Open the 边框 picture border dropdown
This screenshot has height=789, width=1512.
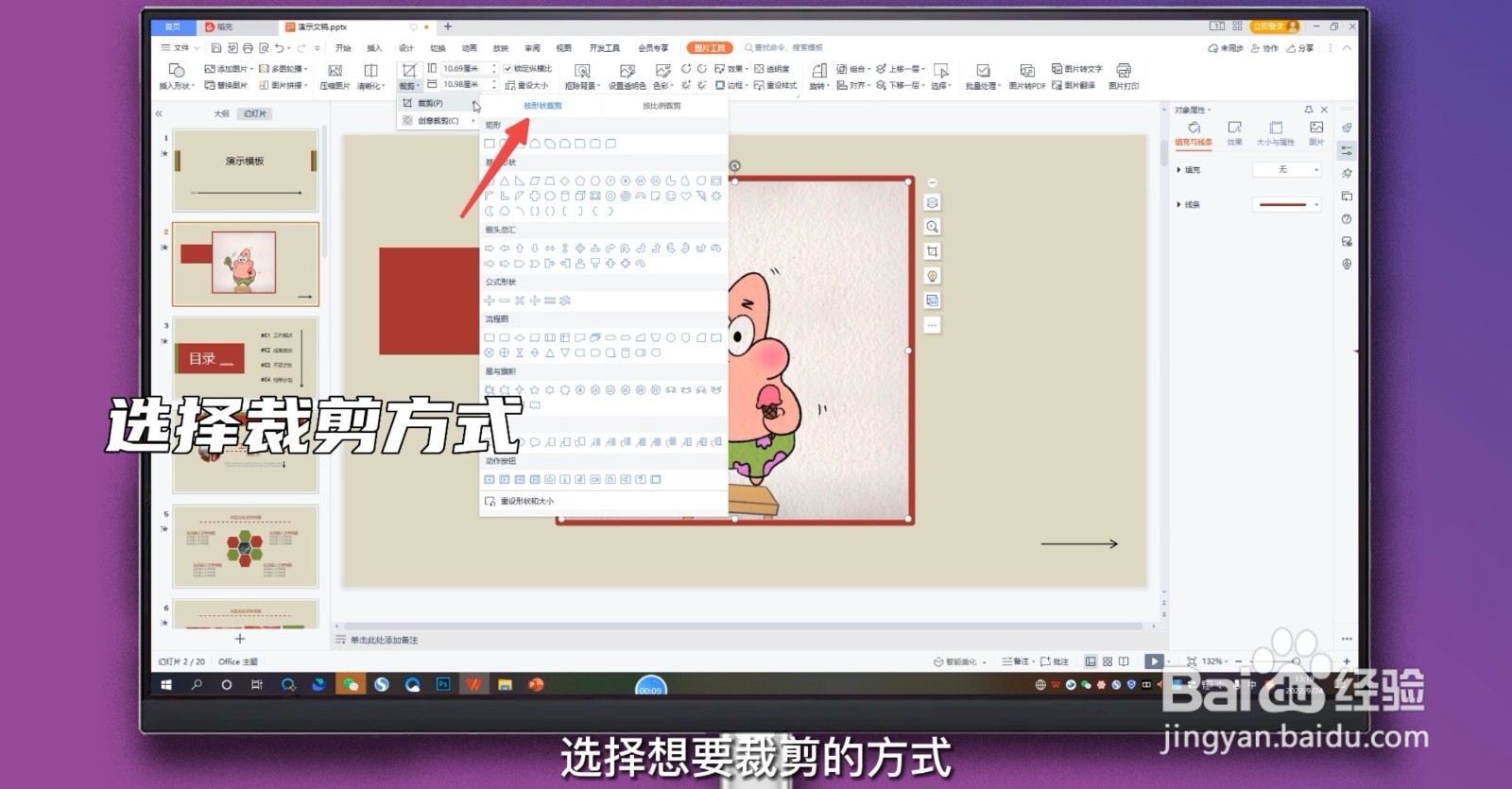731,85
